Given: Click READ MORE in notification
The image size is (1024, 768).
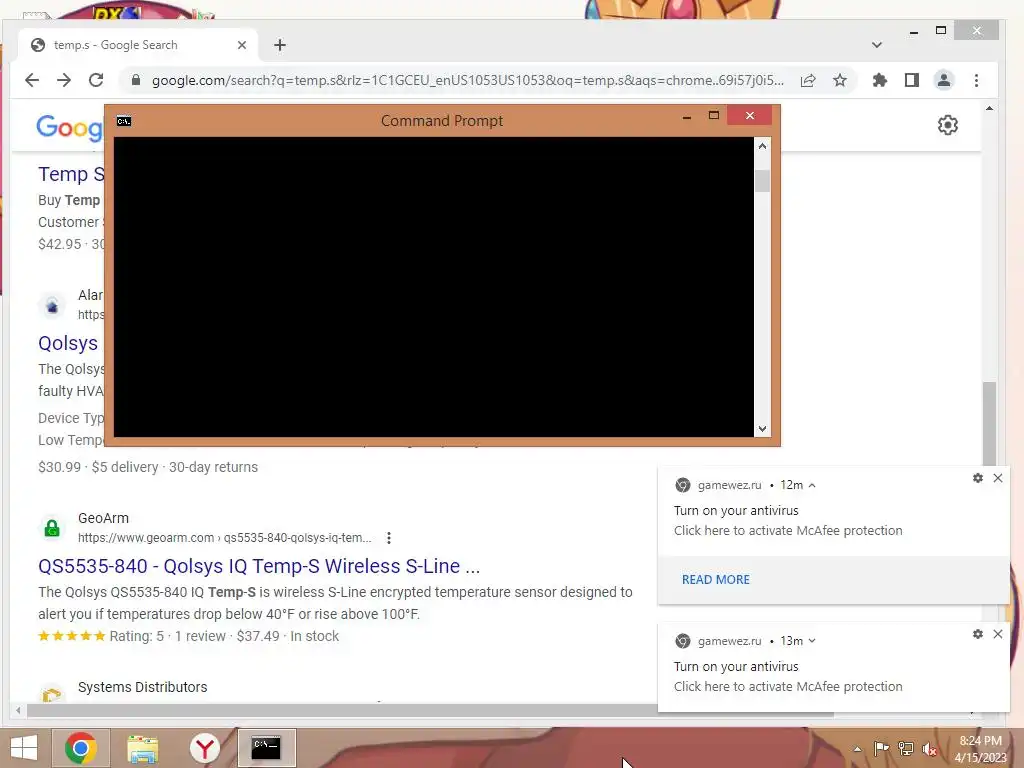Looking at the screenshot, I should coord(716,580).
